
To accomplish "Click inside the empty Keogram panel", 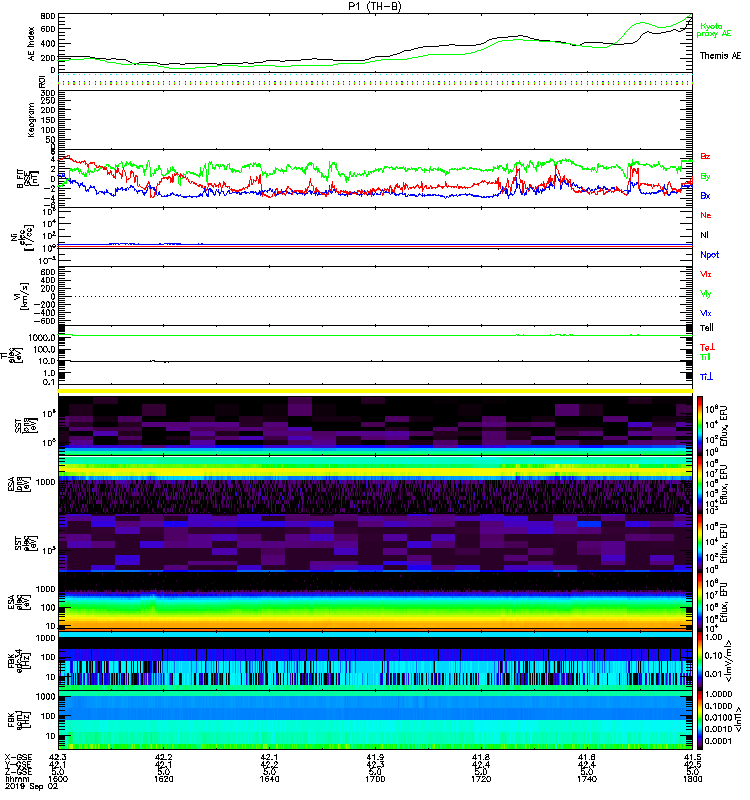I will pos(375,119).
